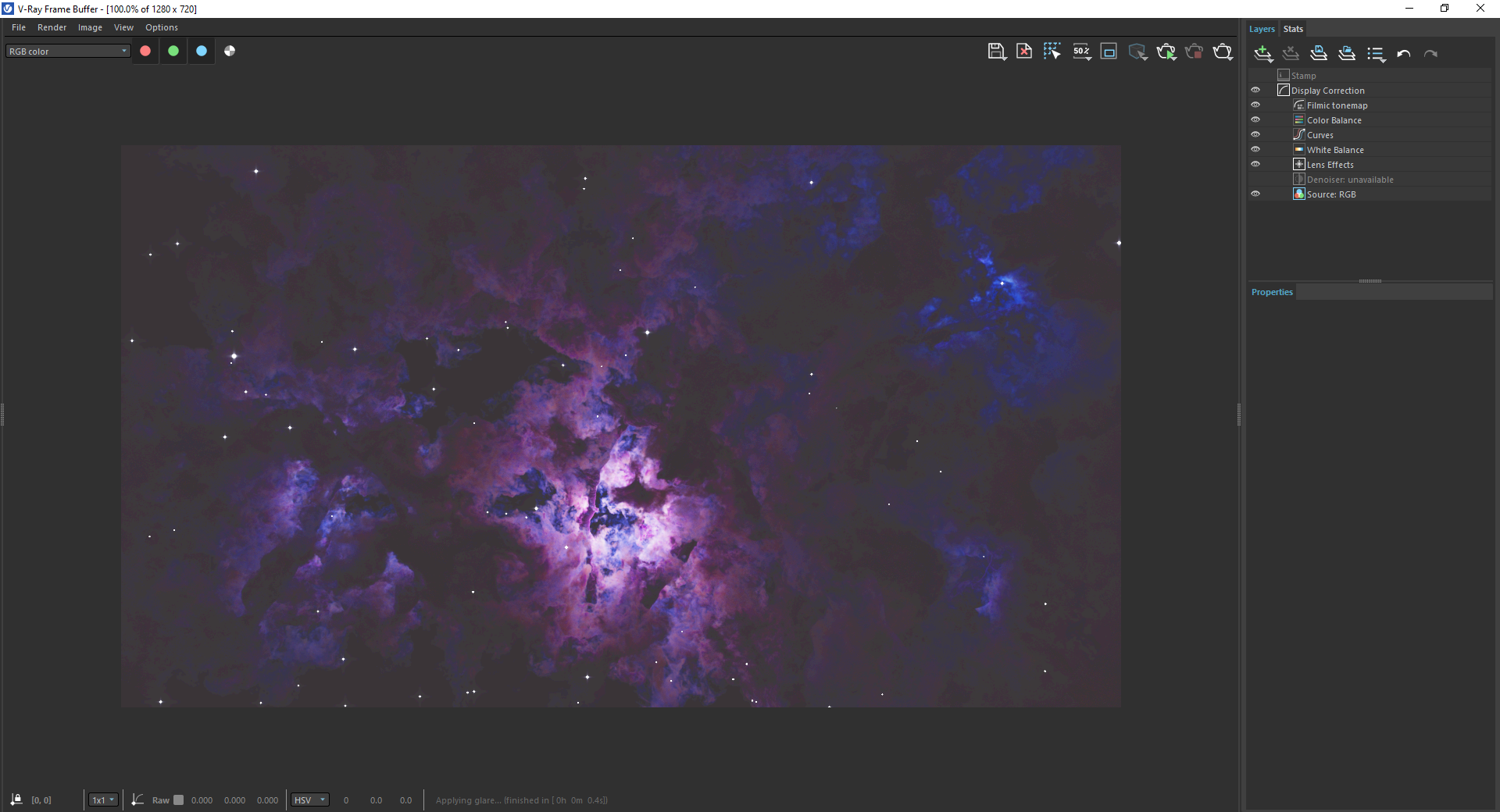Switch to the Stats tab
Screen dimensions: 1500x812
tap(1293, 29)
